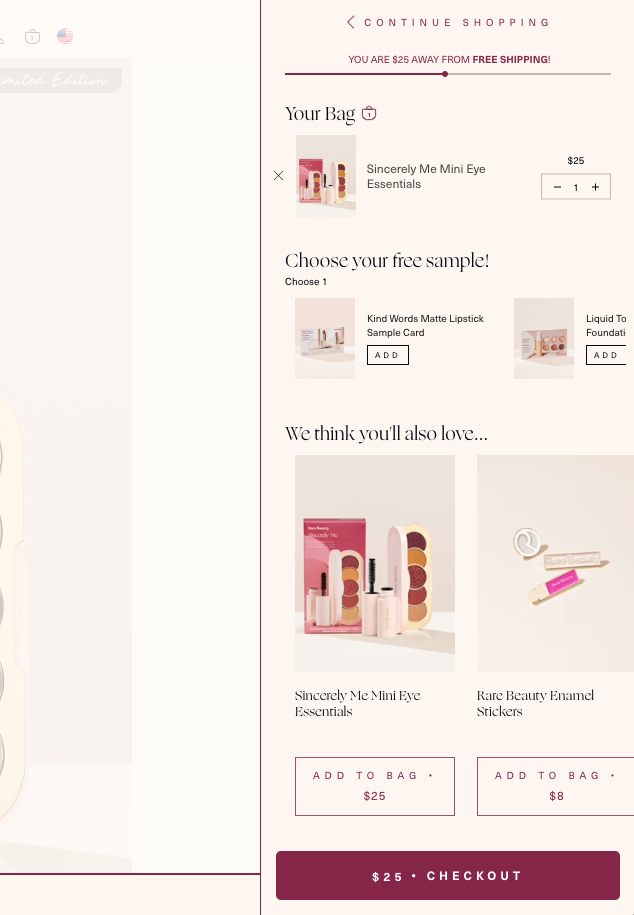The height and width of the screenshot is (915, 634).
Task: Click the $25 Checkout button
Action: (448, 875)
